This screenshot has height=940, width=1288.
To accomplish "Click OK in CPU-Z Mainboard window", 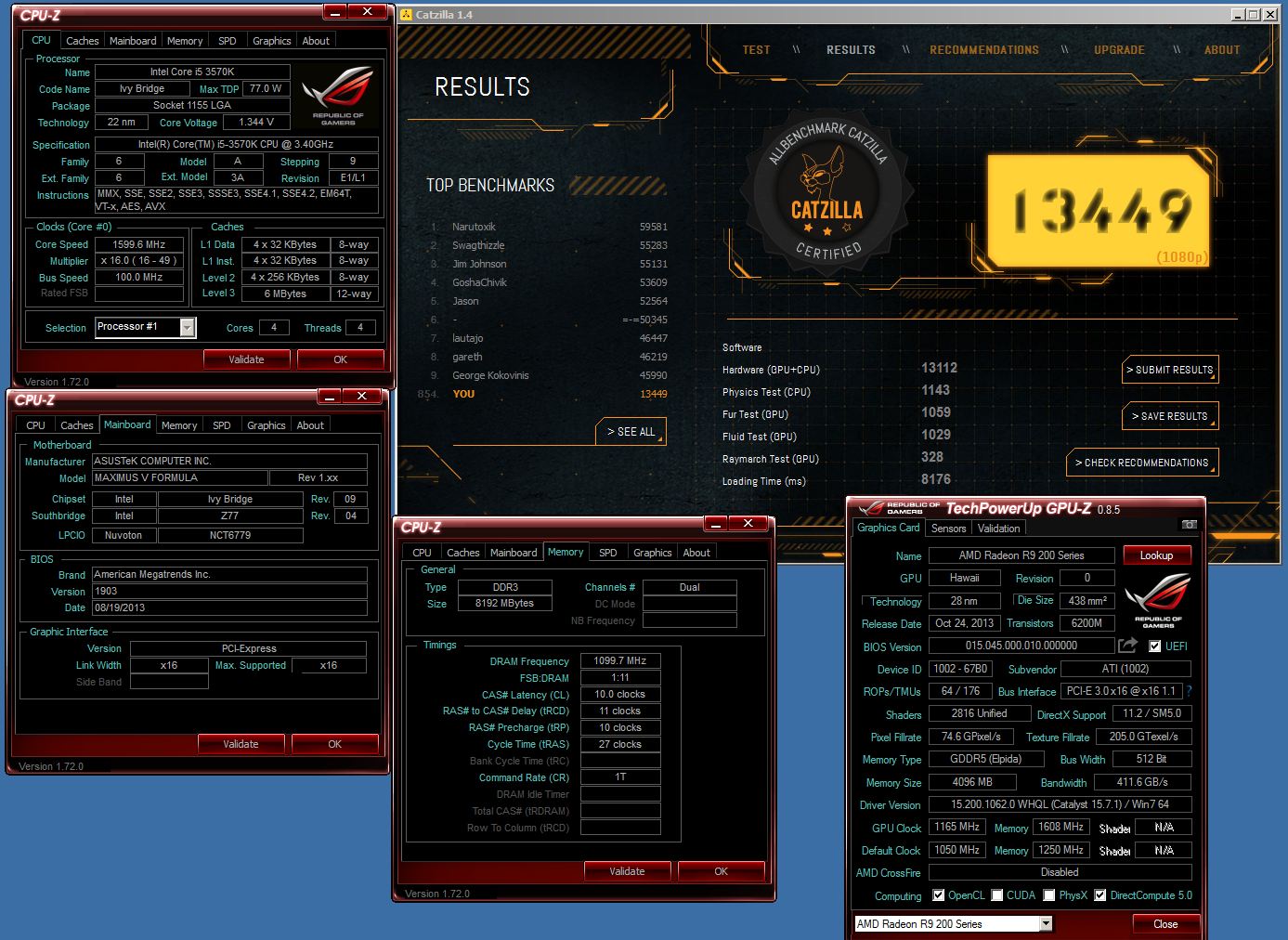I will pyautogui.click(x=335, y=744).
